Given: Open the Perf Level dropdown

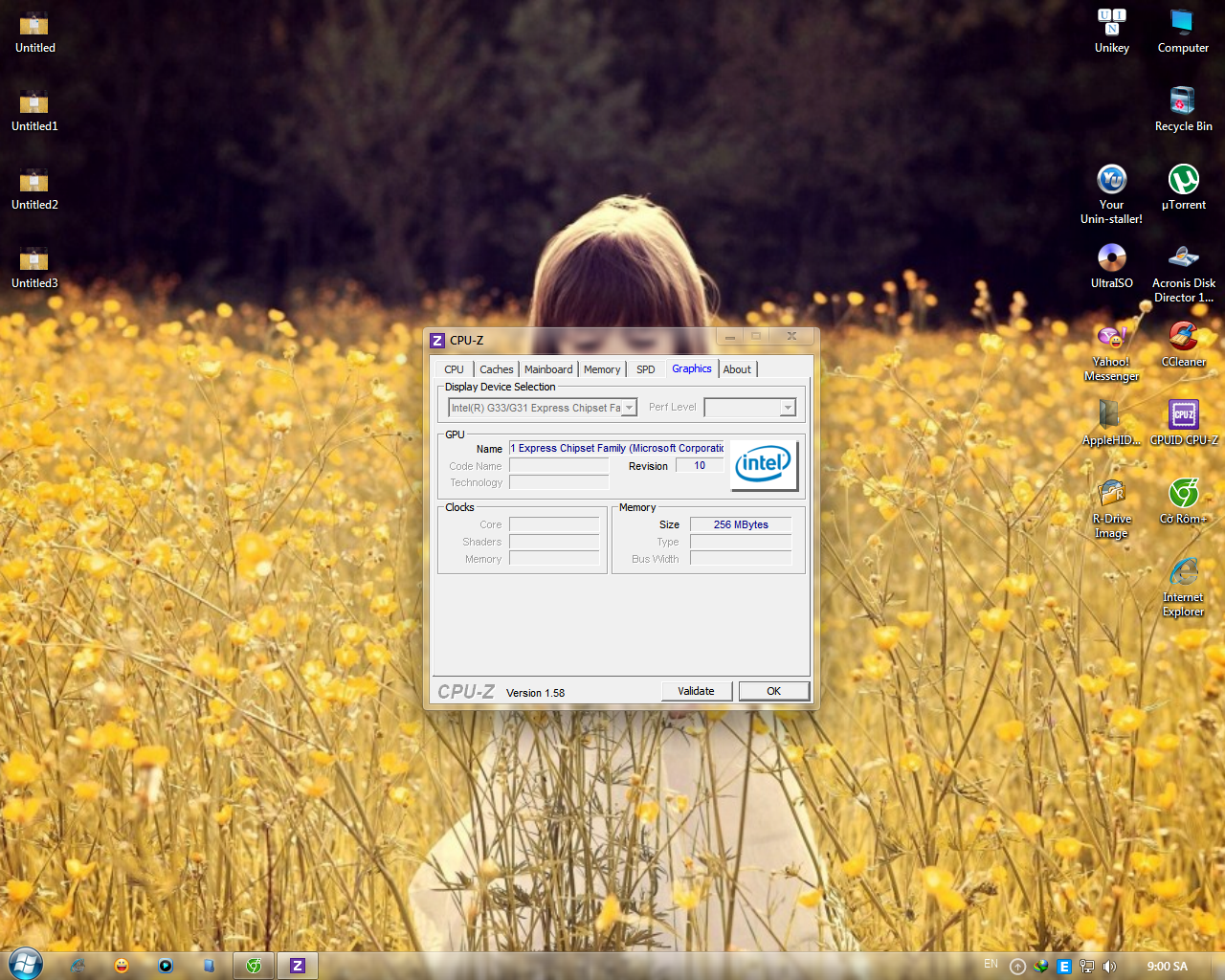Looking at the screenshot, I should click(x=788, y=408).
